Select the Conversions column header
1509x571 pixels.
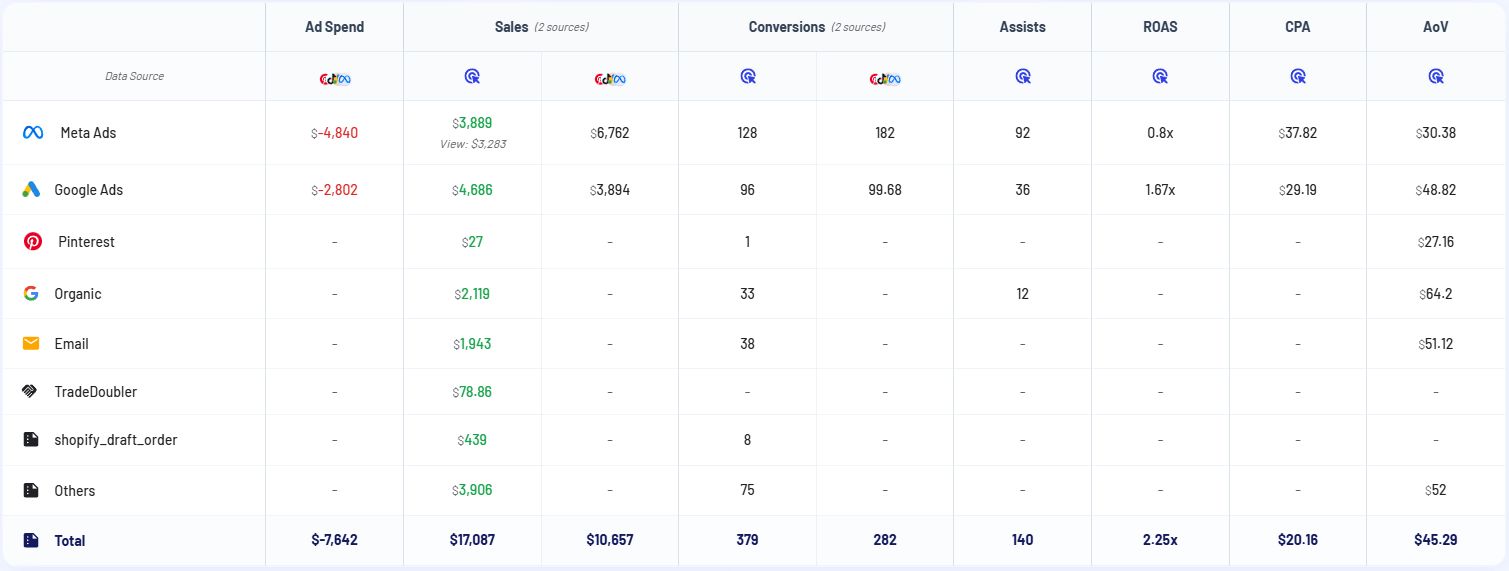click(x=787, y=27)
